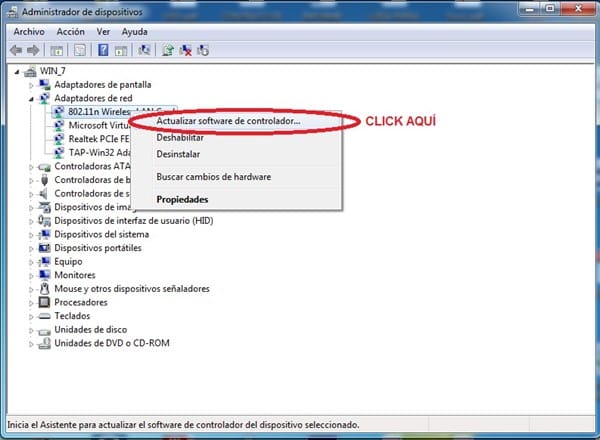This screenshot has height=440, width=600.
Task: Click the Monitores icon
Action: (x=44, y=275)
